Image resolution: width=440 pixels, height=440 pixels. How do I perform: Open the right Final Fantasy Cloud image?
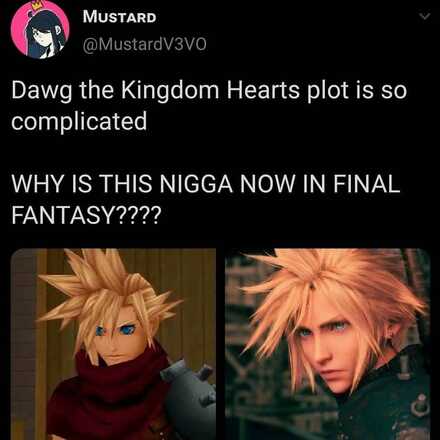pyautogui.click(x=328, y=344)
